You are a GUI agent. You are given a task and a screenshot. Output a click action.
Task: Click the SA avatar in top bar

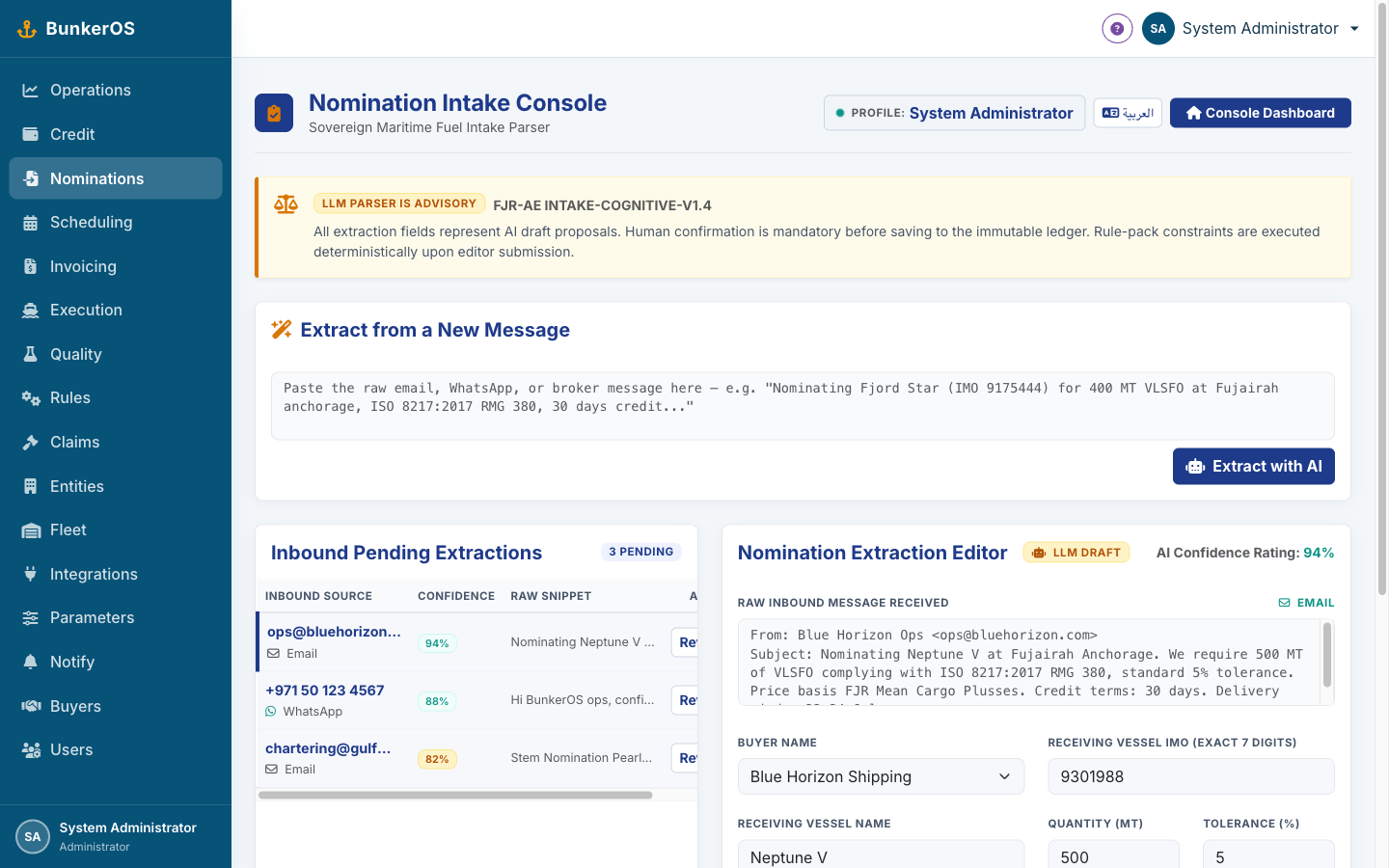coord(1158,29)
